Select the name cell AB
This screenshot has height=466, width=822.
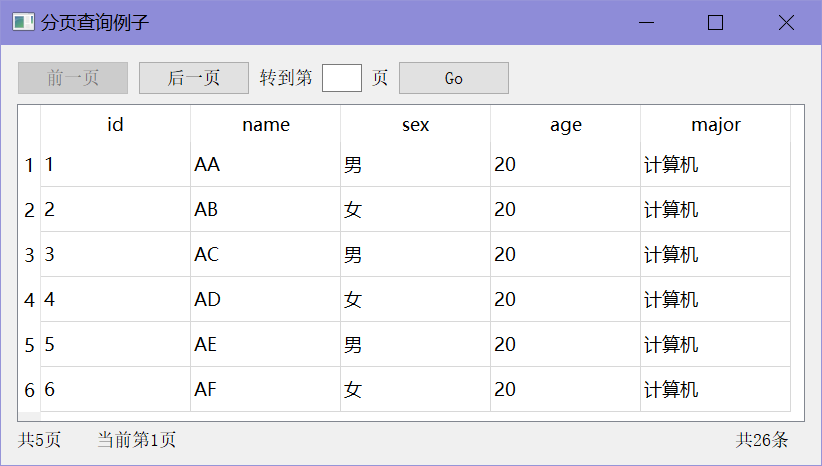tap(266, 210)
